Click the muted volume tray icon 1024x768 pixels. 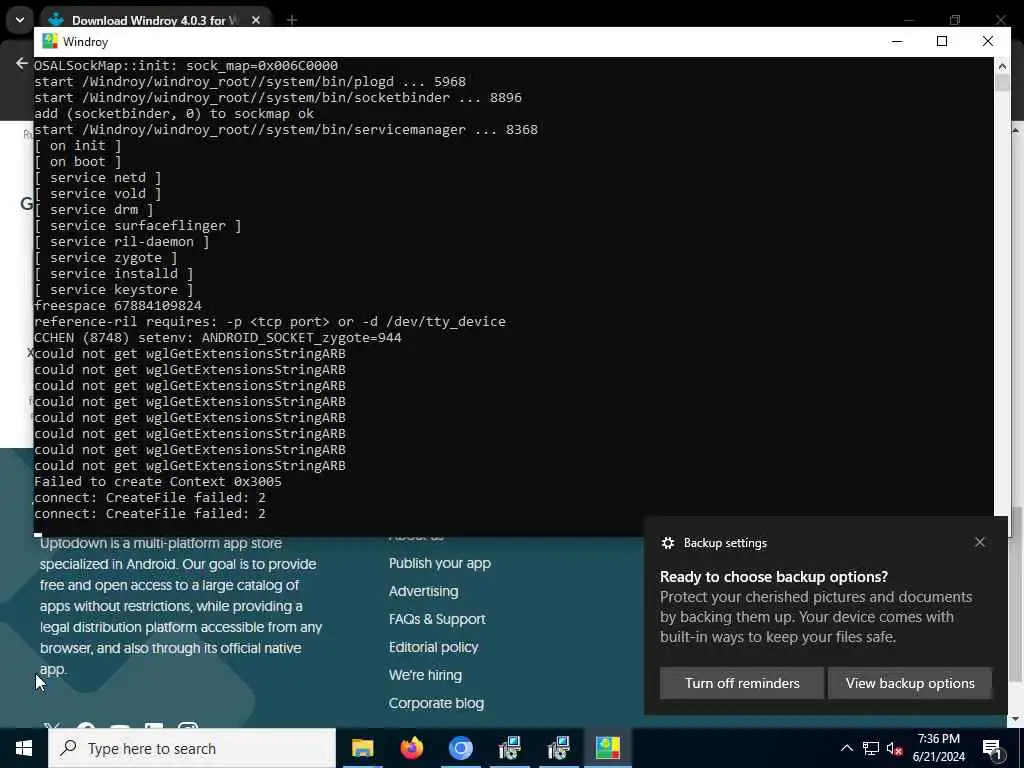tap(894, 748)
